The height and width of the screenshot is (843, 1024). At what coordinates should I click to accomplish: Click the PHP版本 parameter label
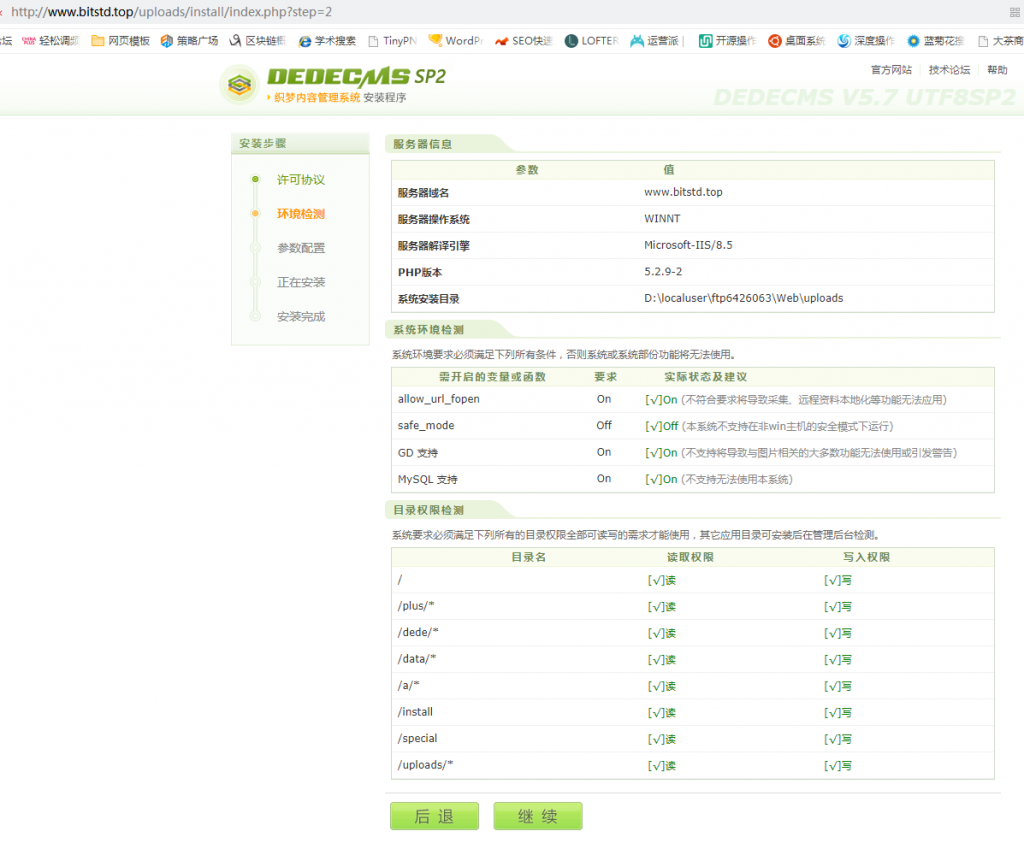(x=420, y=272)
